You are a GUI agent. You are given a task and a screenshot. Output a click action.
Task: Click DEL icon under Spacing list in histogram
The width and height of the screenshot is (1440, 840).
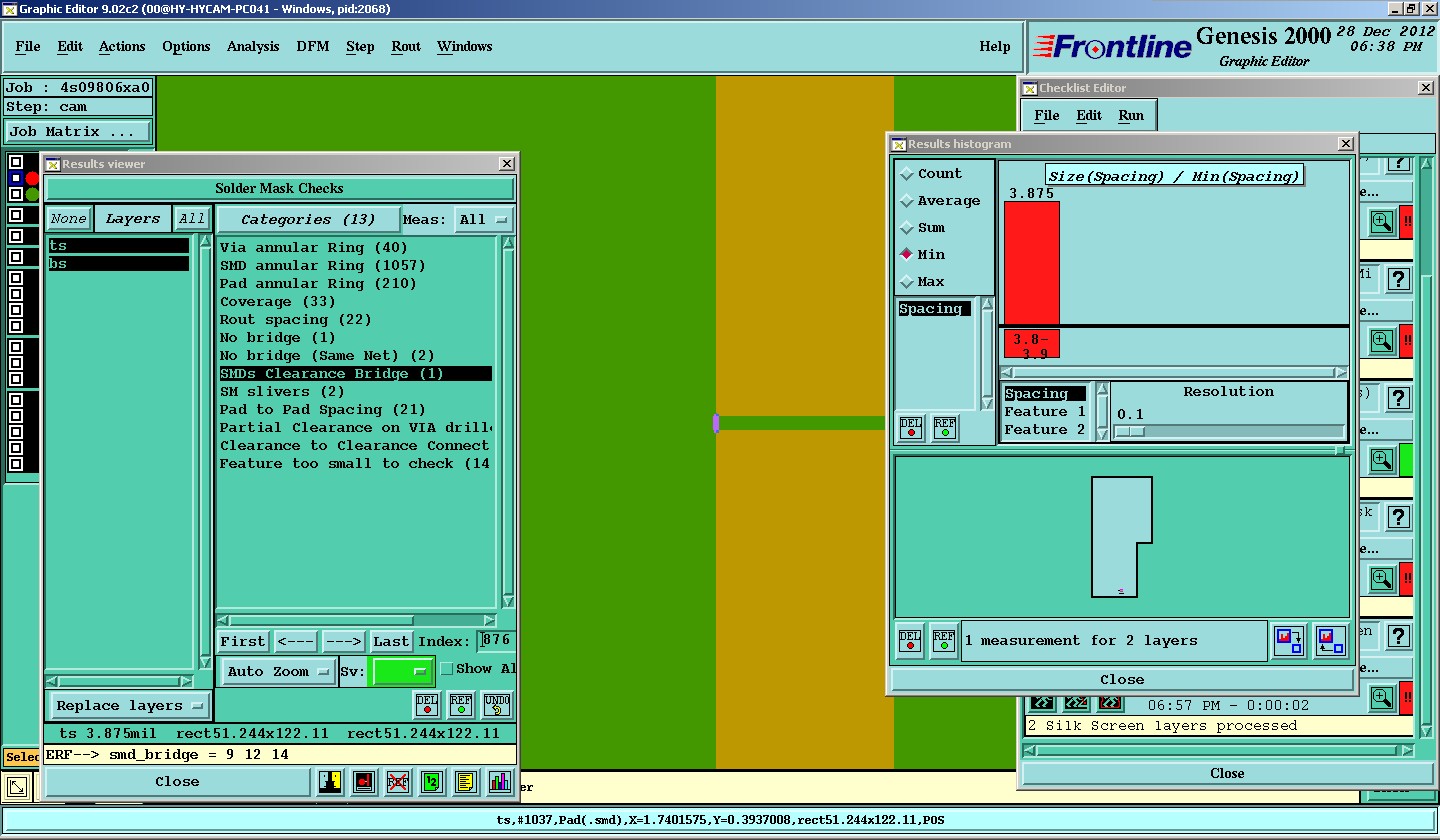(911, 428)
